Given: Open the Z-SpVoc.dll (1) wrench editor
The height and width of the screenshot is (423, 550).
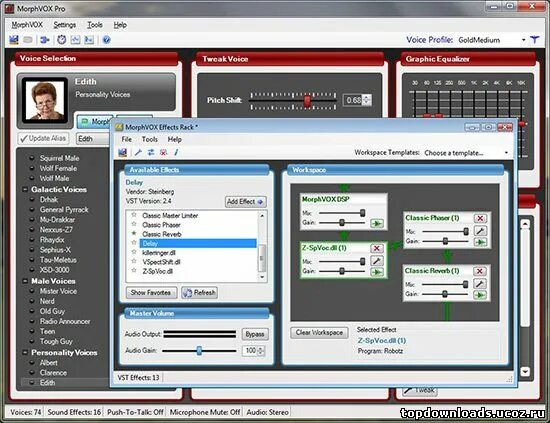Looking at the screenshot, I should click(376, 261).
